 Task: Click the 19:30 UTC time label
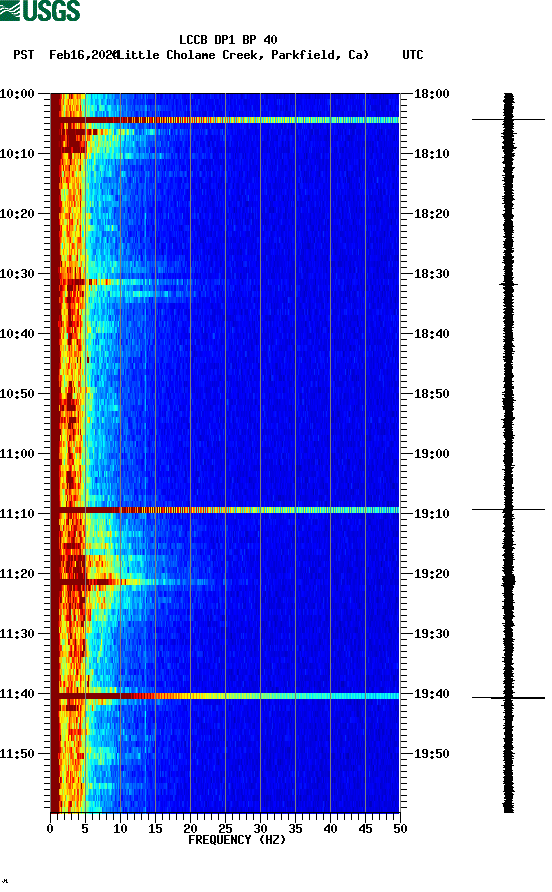pos(432,634)
